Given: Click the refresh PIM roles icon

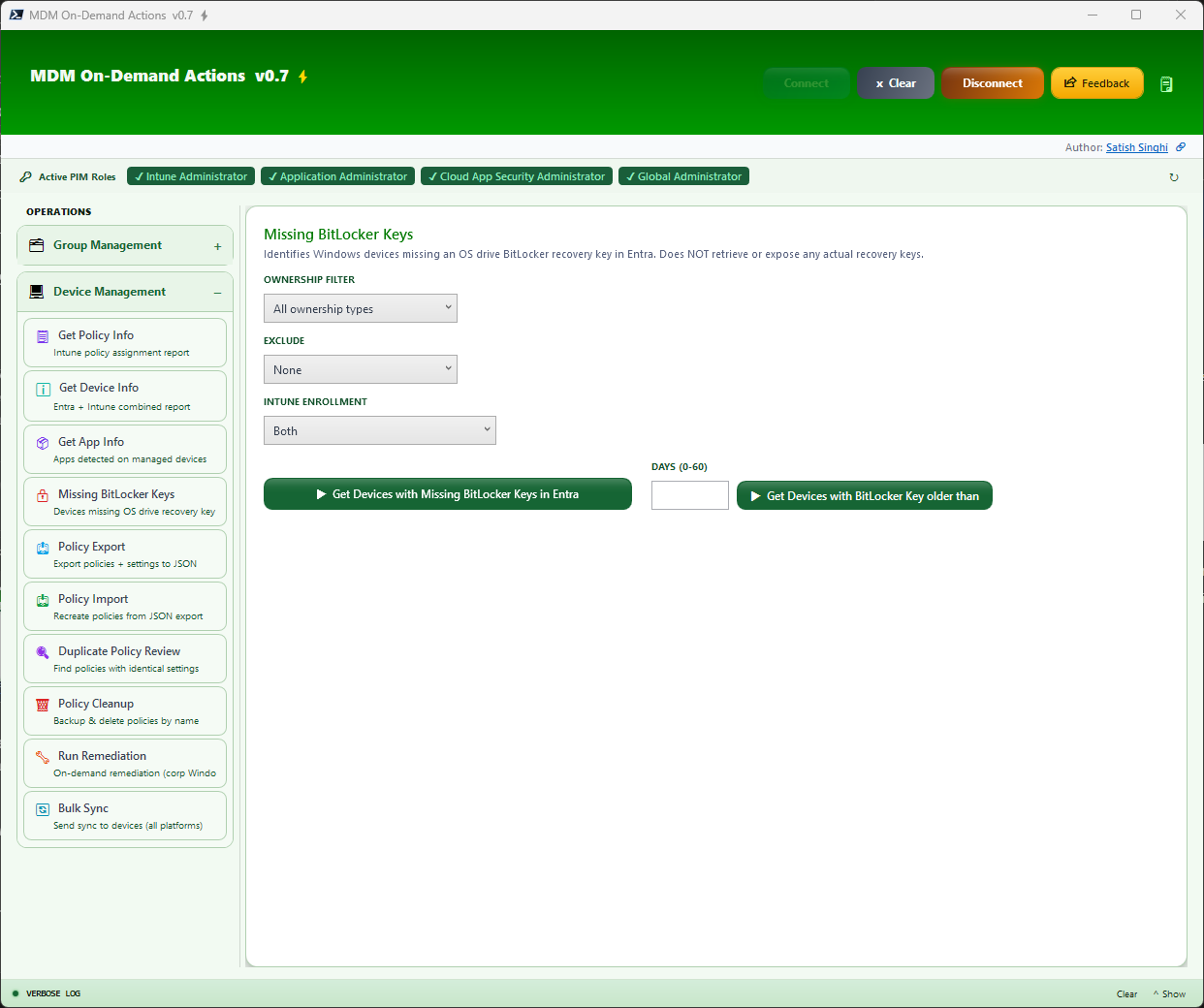Looking at the screenshot, I should click(x=1174, y=177).
